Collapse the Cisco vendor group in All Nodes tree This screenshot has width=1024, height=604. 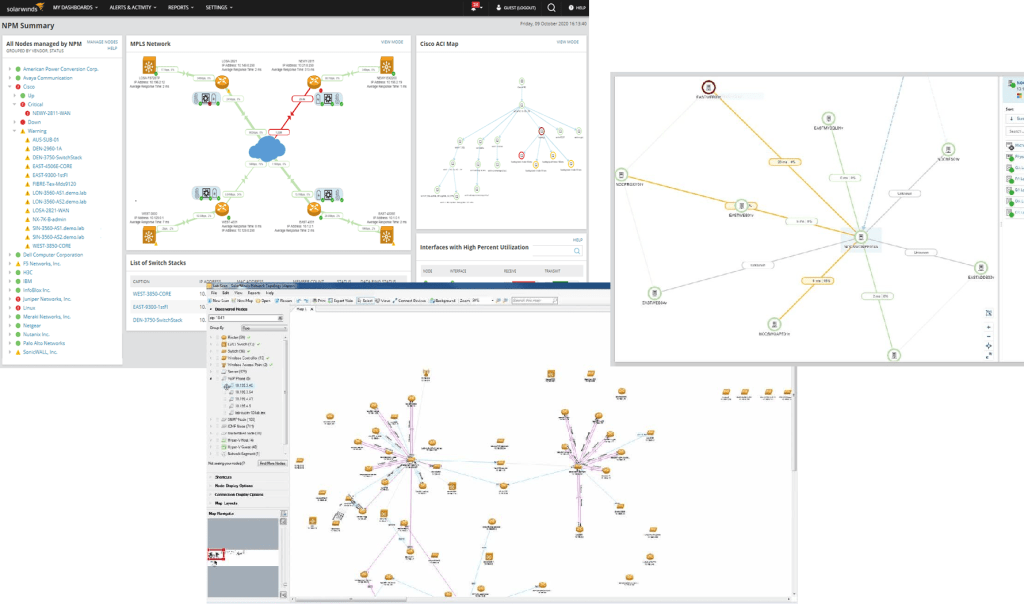pos(9,86)
